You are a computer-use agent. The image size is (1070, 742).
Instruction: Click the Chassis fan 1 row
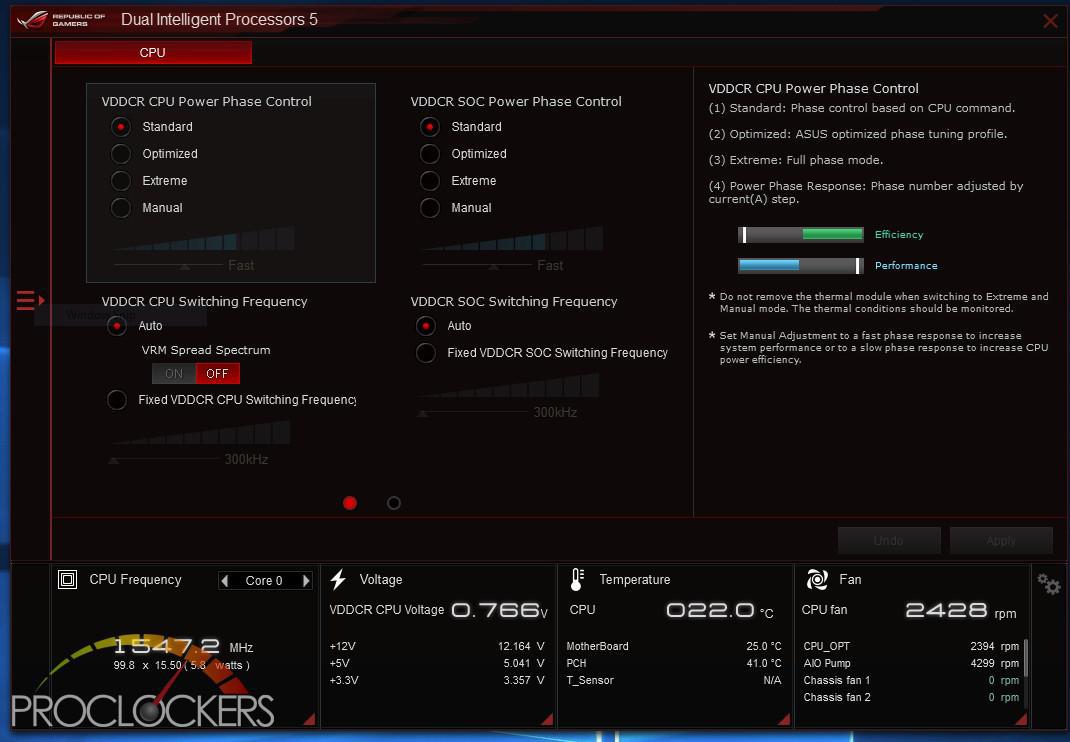pos(911,681)
